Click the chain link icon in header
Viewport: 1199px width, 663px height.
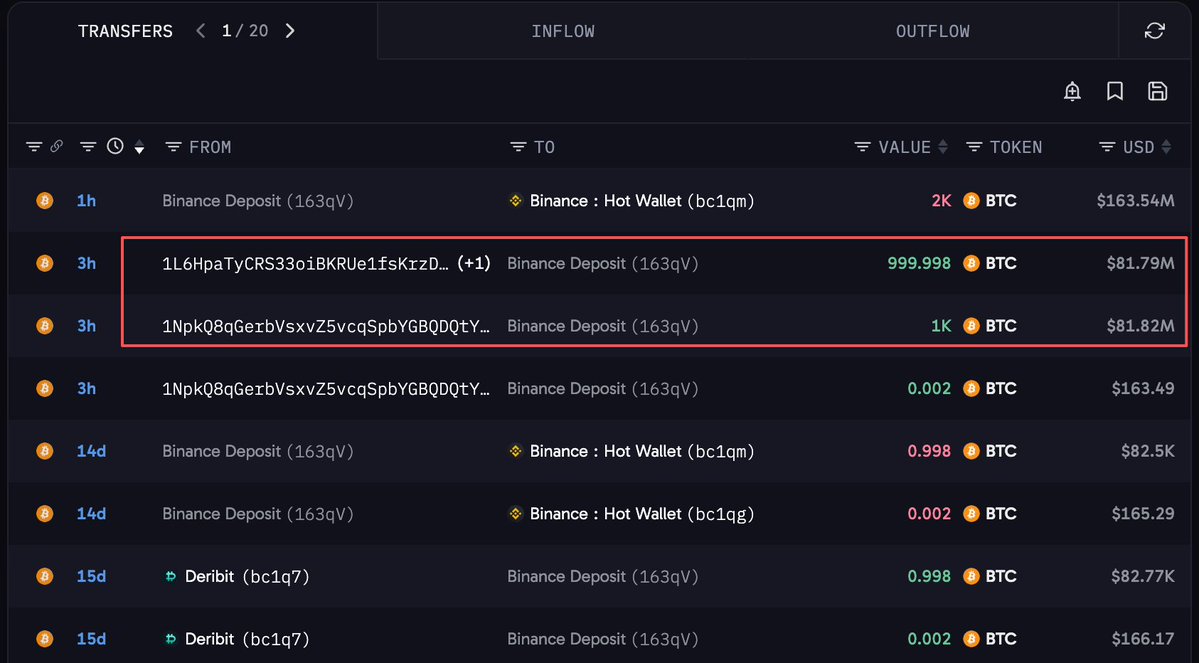[x=57, y=146]
